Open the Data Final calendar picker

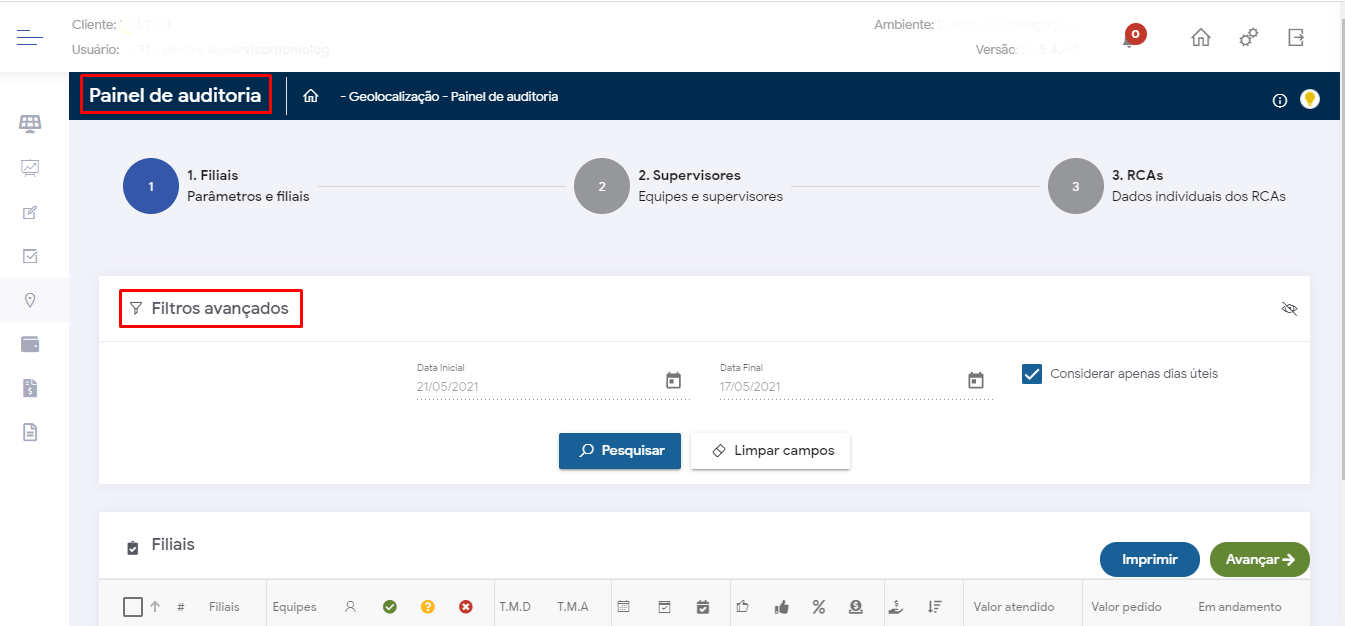[976, 381]
